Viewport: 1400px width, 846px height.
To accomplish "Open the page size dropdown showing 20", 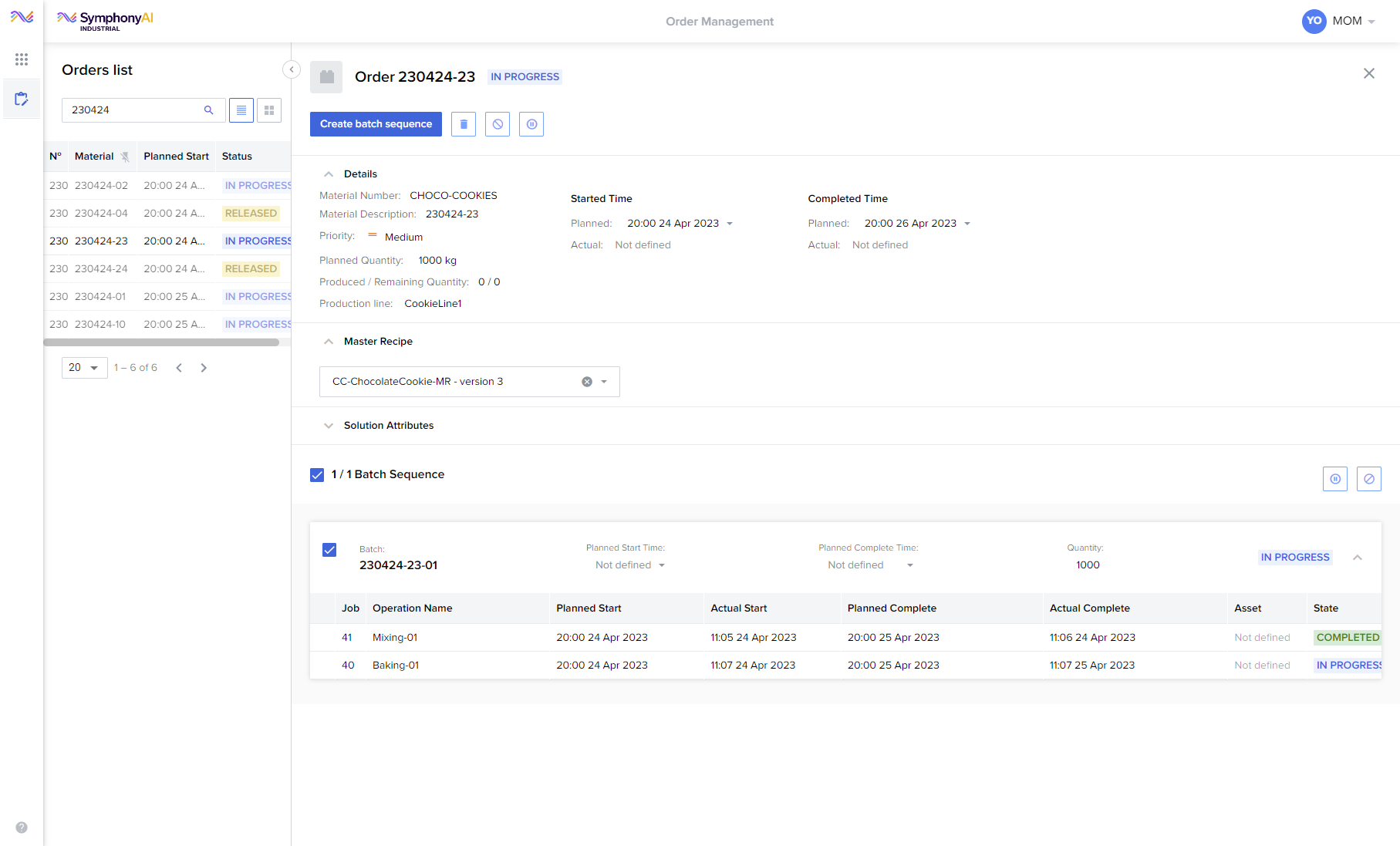I will pyautogui.click(x=84, y=368).
